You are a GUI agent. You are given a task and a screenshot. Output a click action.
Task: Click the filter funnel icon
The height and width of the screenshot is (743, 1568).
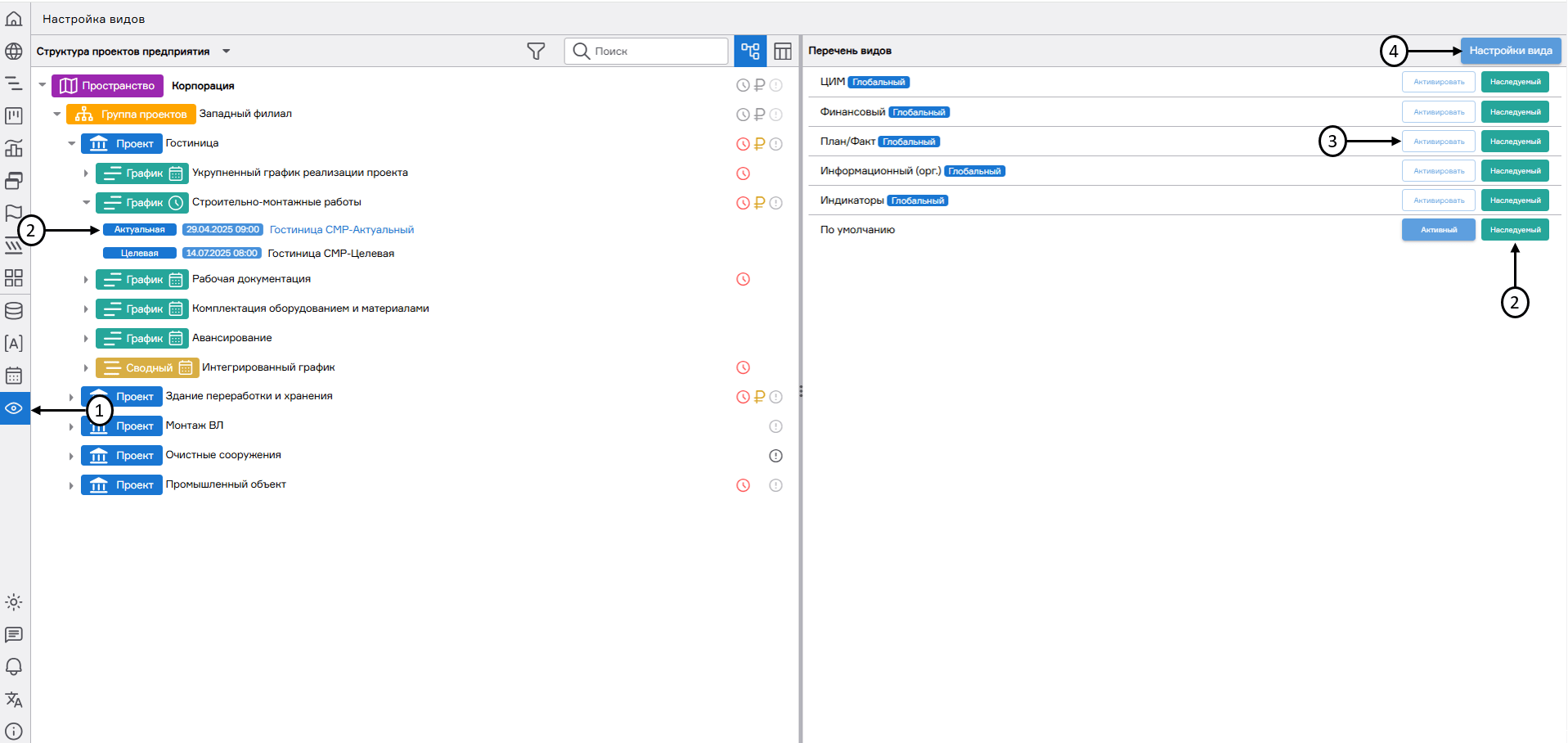[536, 52]
